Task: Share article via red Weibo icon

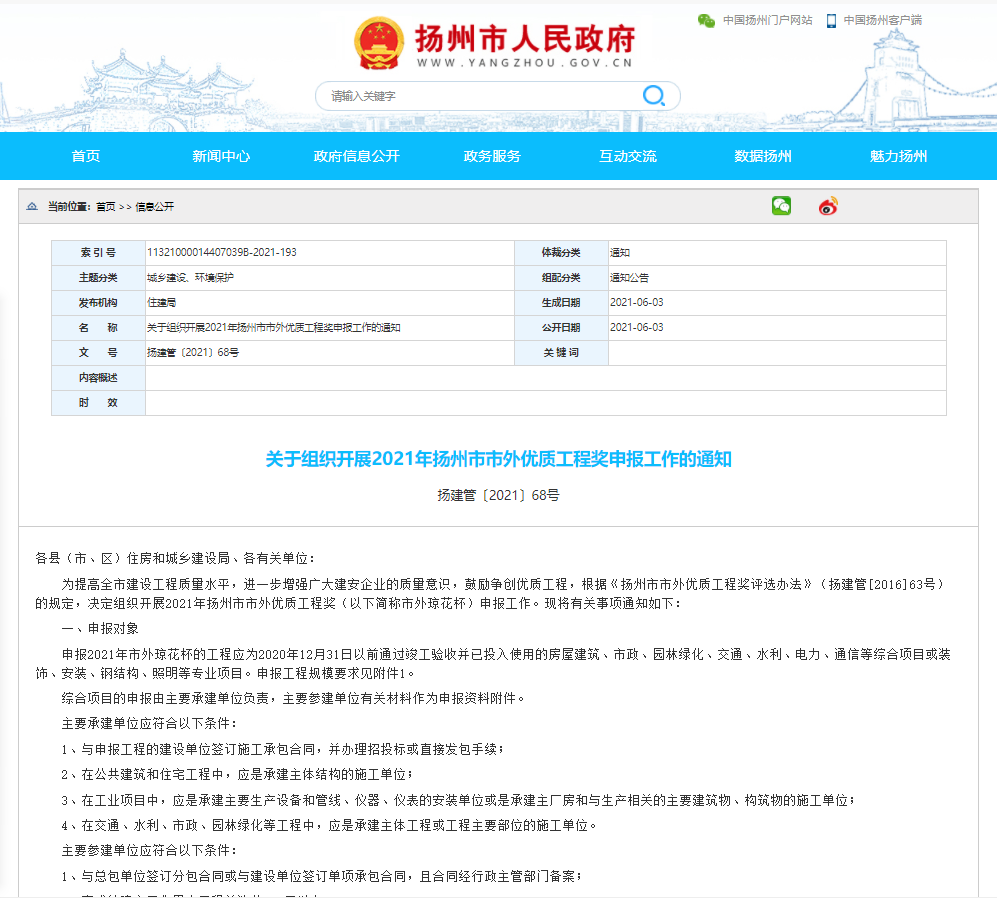Action: click(x=828, y=206)
